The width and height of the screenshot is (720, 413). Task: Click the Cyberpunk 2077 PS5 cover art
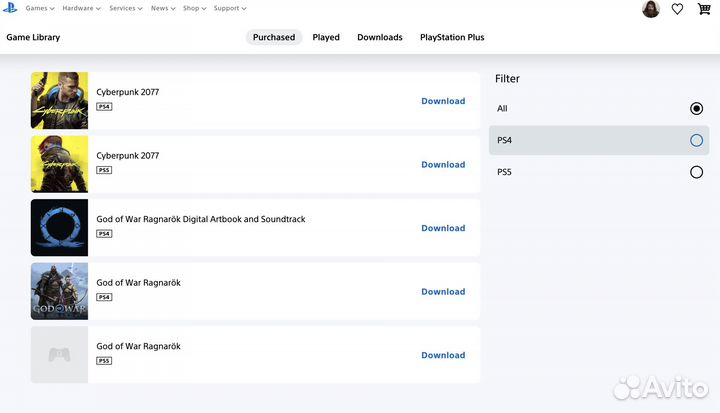(x=59, y=164)
